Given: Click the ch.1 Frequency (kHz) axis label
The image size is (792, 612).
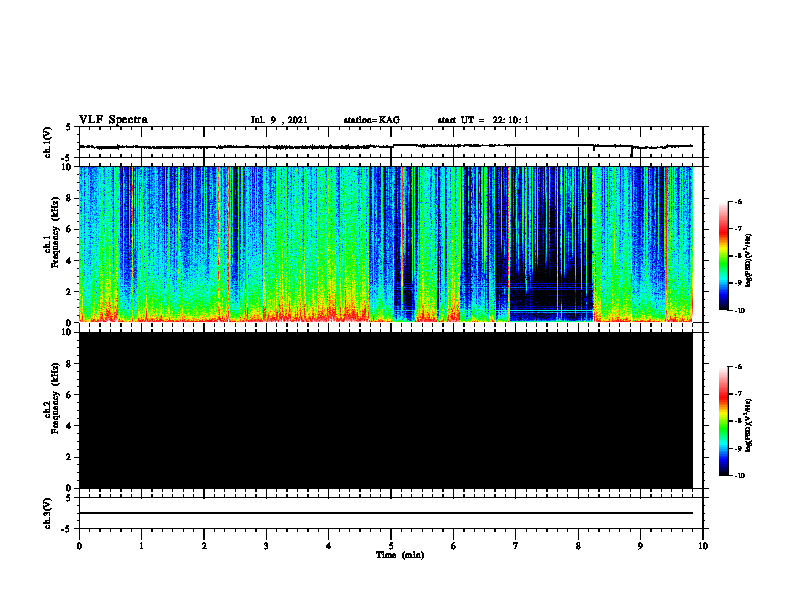Looking at the screenshot, I should (x=52, y=233).
